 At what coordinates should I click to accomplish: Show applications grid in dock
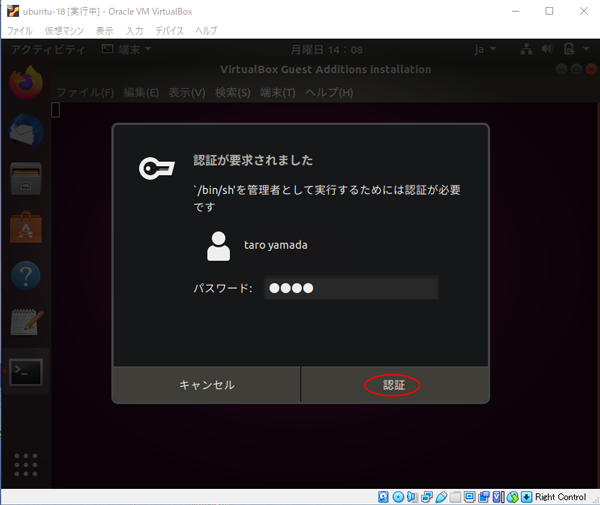[26, 465]
